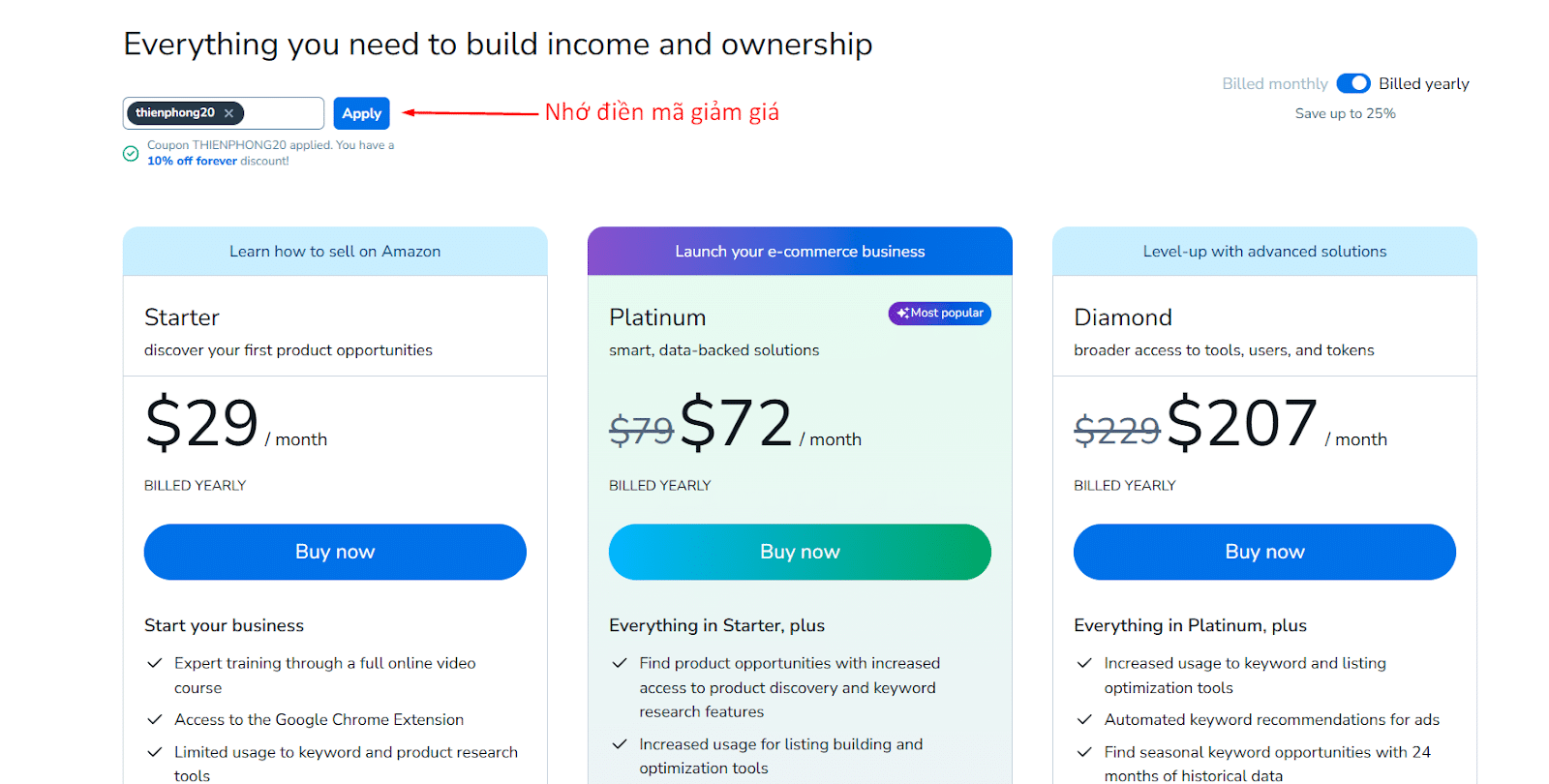The image size is (1549, 784).
Task: Click checkmark beside Google Chrome Extension feature
Action: click(154, 719)
